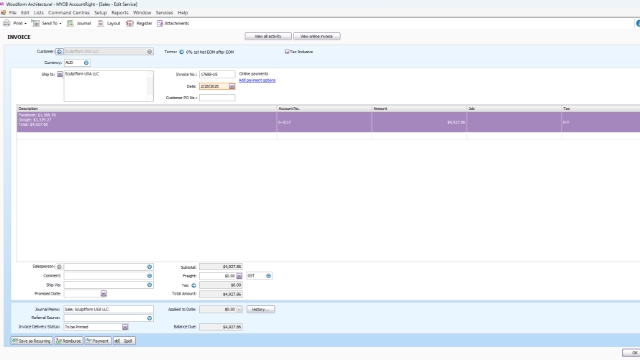Open the Salesperson dropdown
The width and height of the screenshot is (640, 360).
point(149,267)
